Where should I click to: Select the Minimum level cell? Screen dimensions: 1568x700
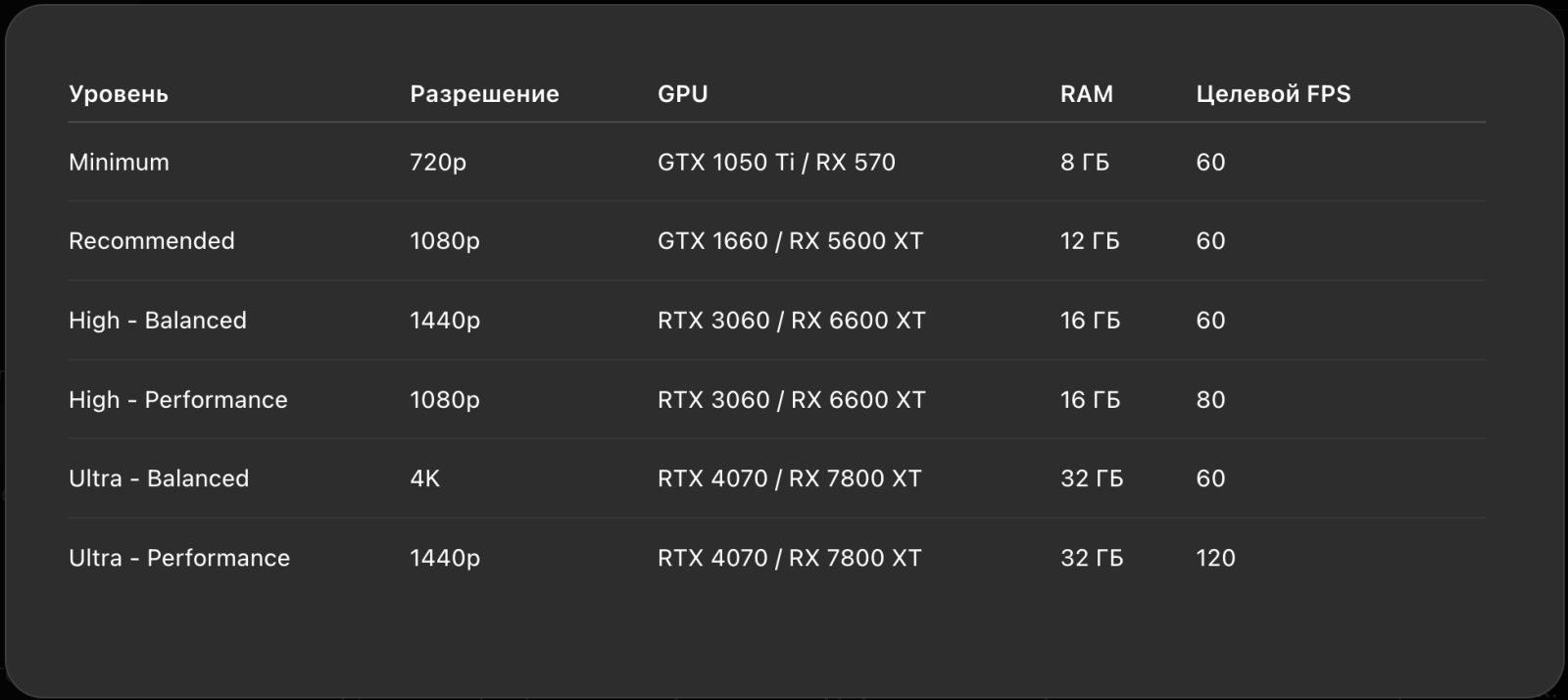click(x=119, y=162)
